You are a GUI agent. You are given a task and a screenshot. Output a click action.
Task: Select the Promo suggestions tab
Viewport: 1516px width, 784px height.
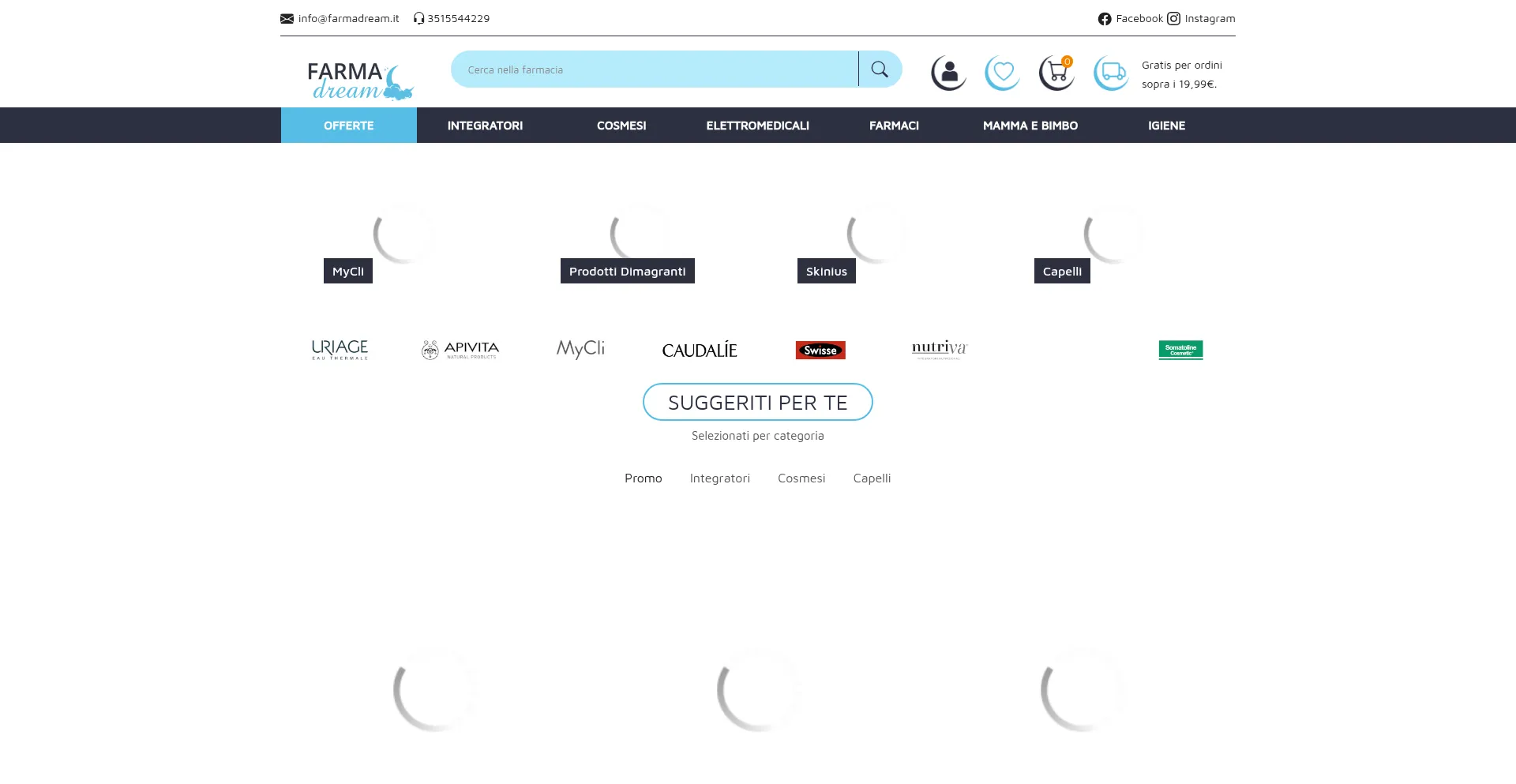[643, 478]
